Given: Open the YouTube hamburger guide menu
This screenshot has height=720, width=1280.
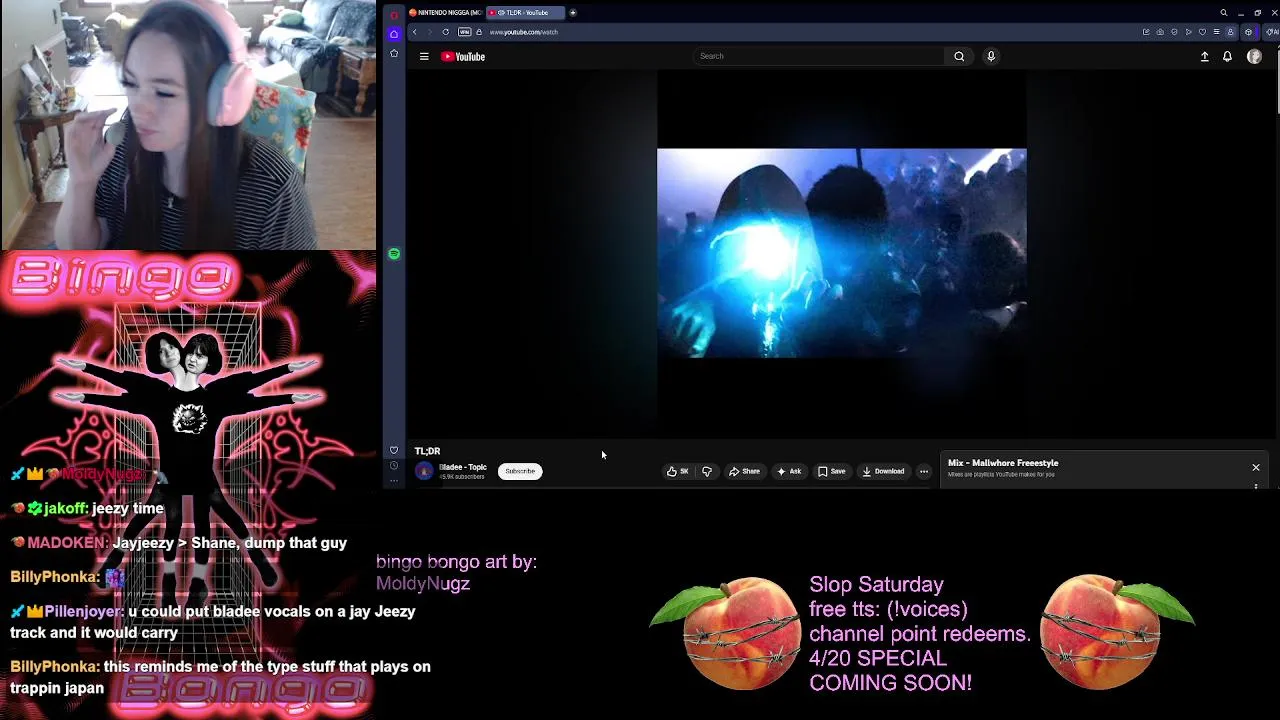Looking at the screenshot, I should 424,57.
